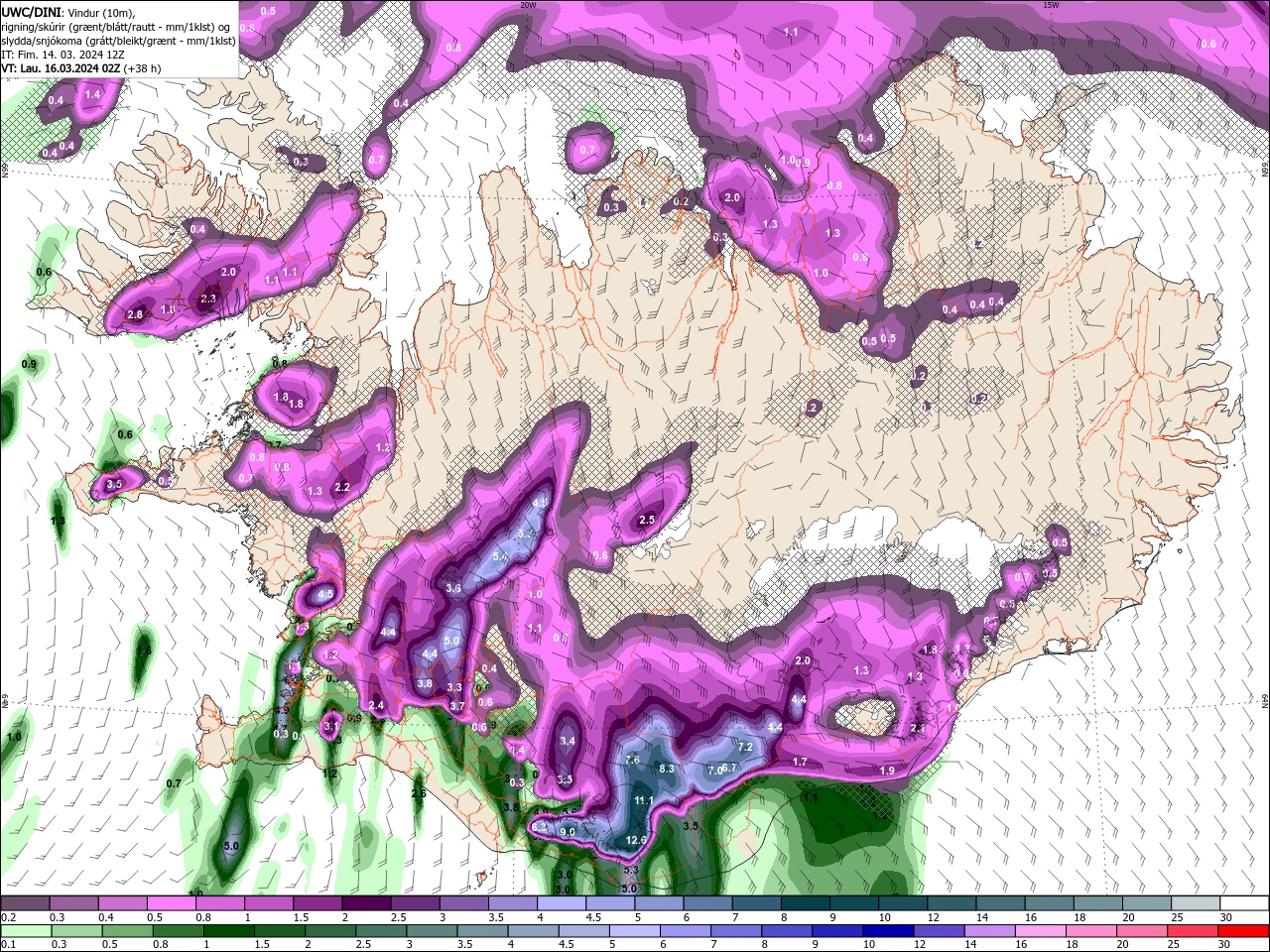Pick upper legend swatch between 8 and 9
This screenshot has width=1270, height=952.
[x=806, y=903]
